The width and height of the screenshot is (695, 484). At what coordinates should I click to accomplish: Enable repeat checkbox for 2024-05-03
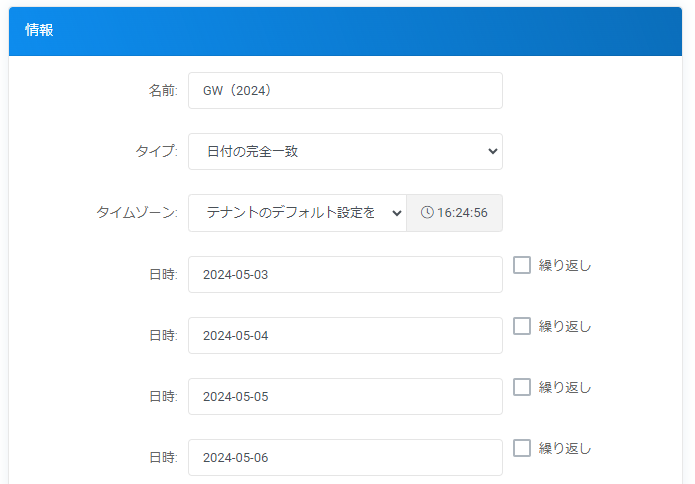tap(522, 265)
